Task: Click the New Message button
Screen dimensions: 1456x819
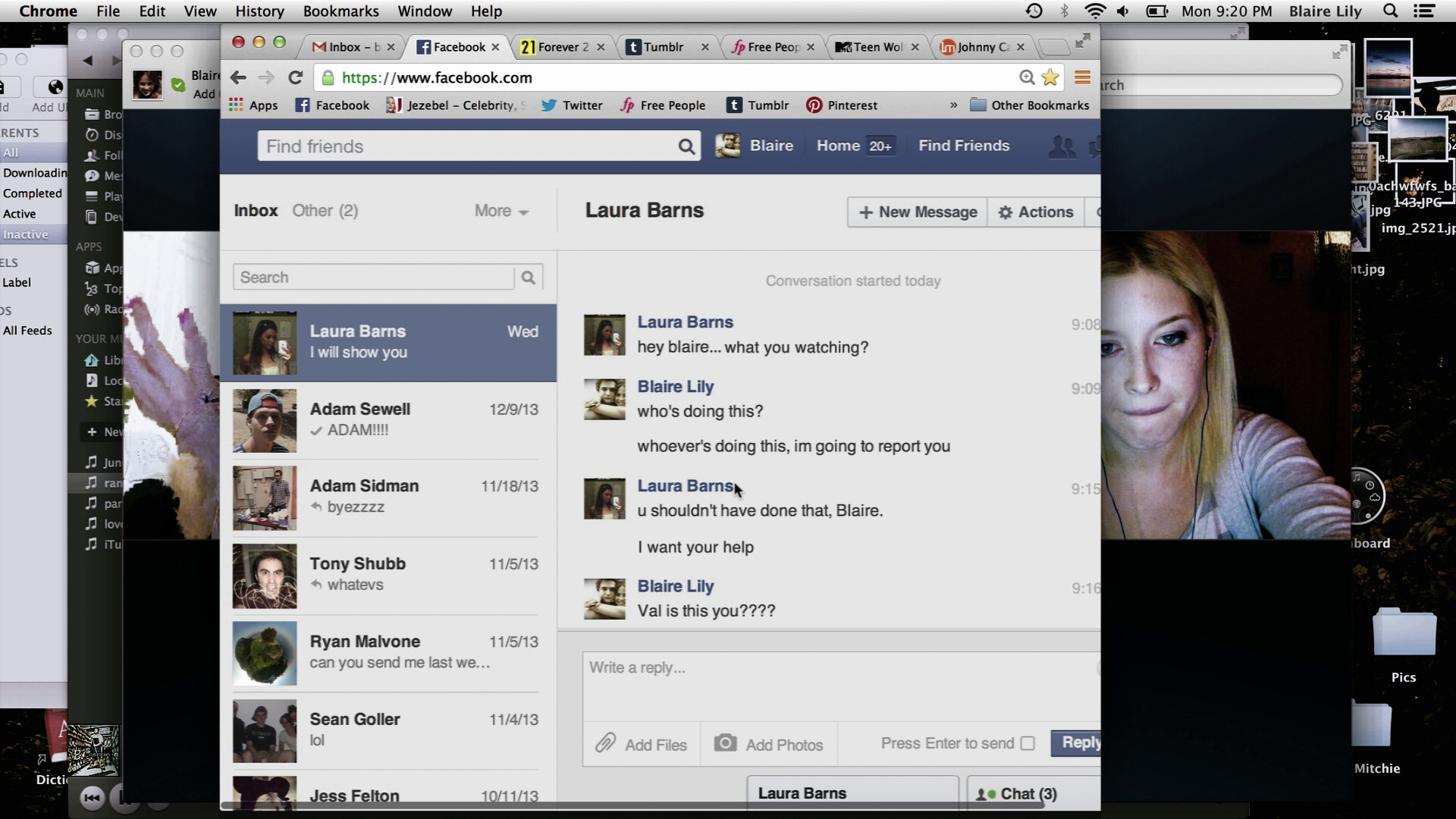Action: point(918,211)
